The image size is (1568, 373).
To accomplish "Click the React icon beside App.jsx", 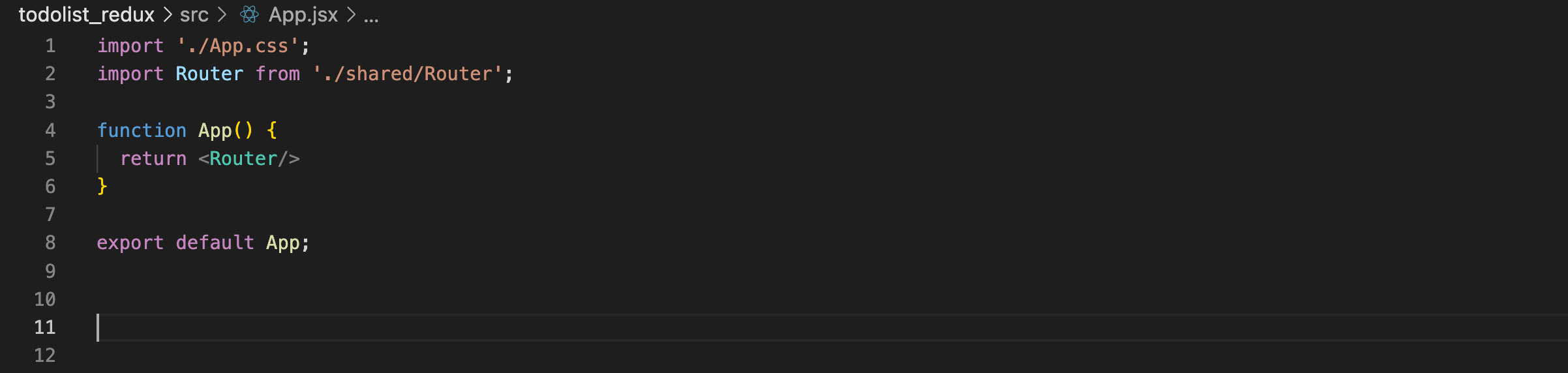I will click(249, 14).
